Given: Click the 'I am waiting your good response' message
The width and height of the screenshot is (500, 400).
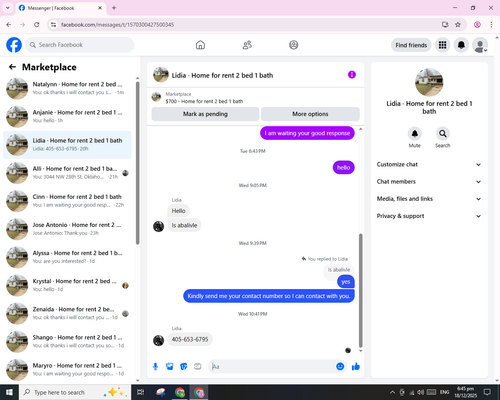Looking at the screenshot, I should tap(307, 133).
